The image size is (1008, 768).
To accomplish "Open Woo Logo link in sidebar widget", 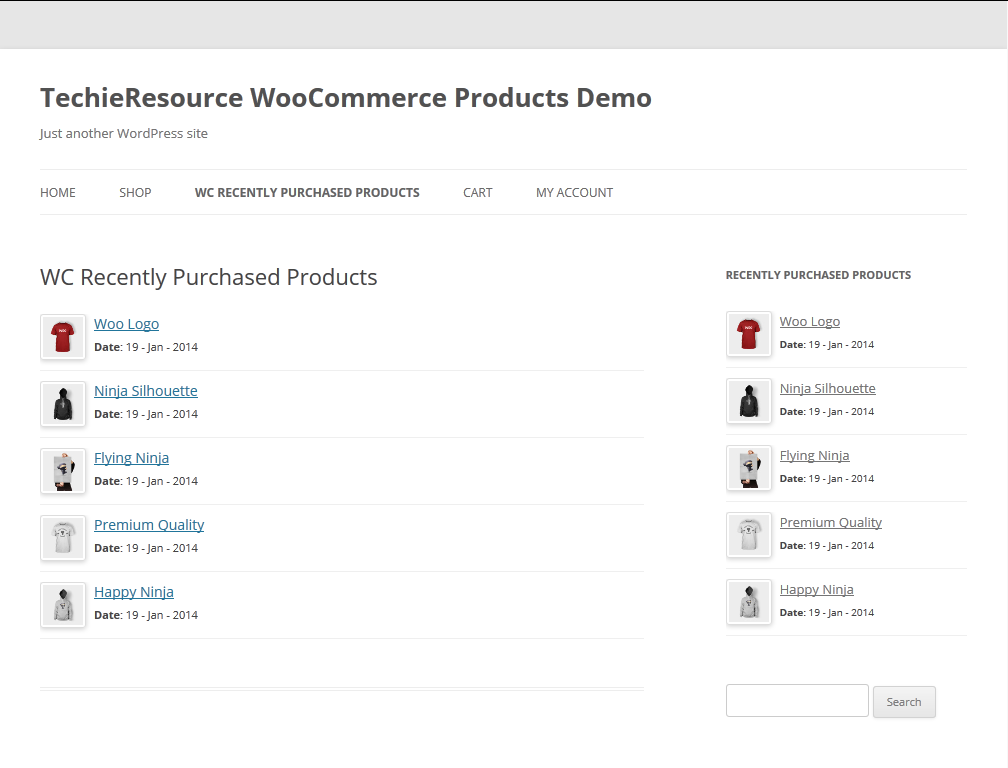I will [810, 321].
